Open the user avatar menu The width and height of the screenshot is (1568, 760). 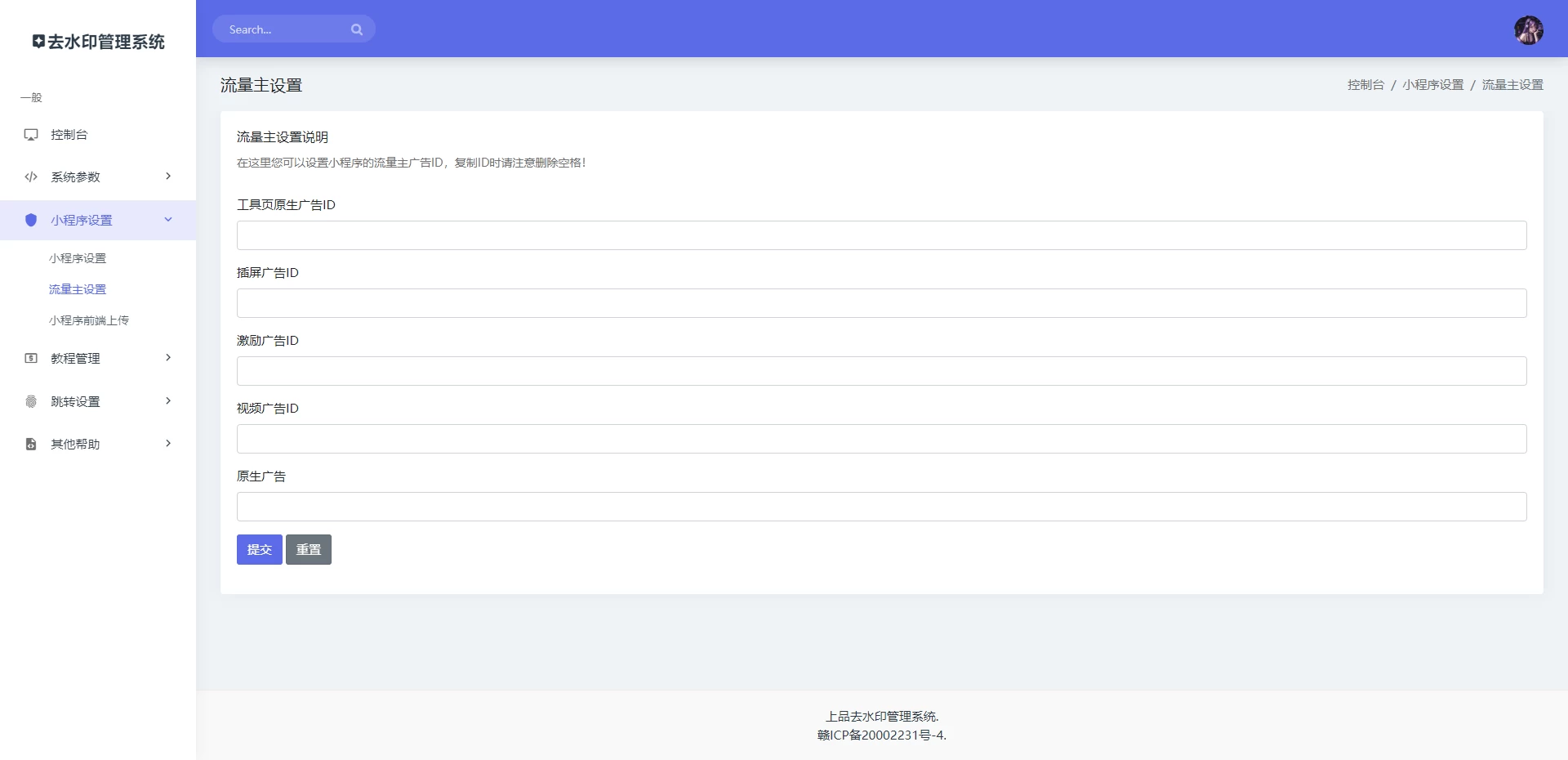click(x=1528, y=30)
